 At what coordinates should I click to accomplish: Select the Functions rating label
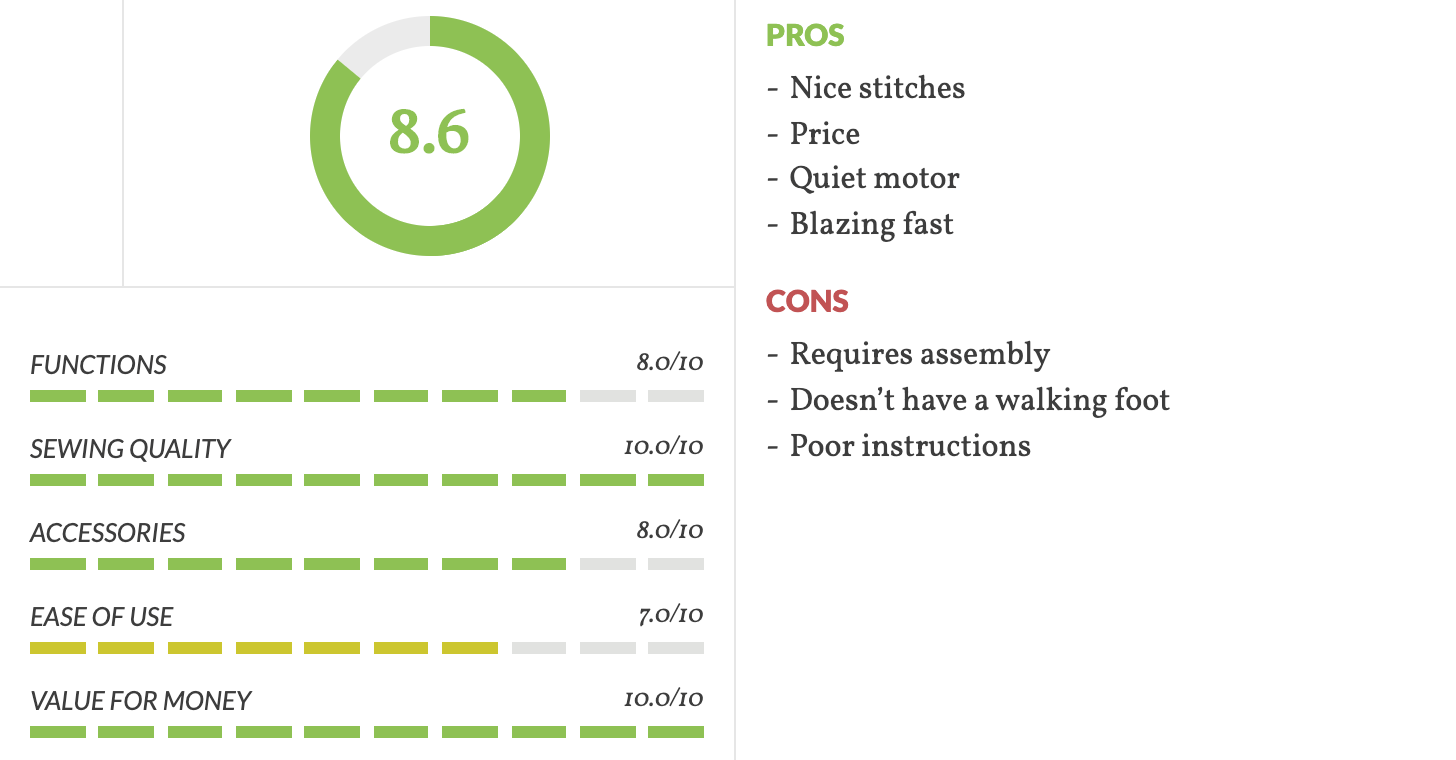tap(99, 365)
